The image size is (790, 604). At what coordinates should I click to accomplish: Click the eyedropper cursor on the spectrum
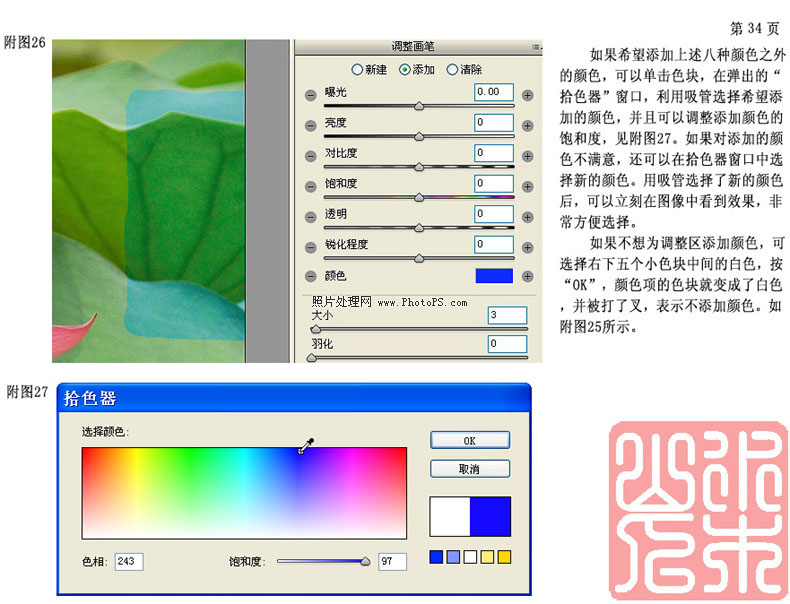click(x=306, y=446)
